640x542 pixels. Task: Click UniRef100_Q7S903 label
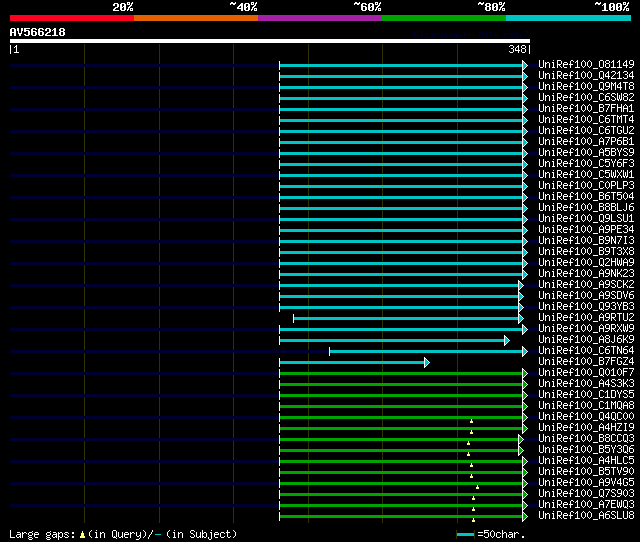tap(586, 494)
